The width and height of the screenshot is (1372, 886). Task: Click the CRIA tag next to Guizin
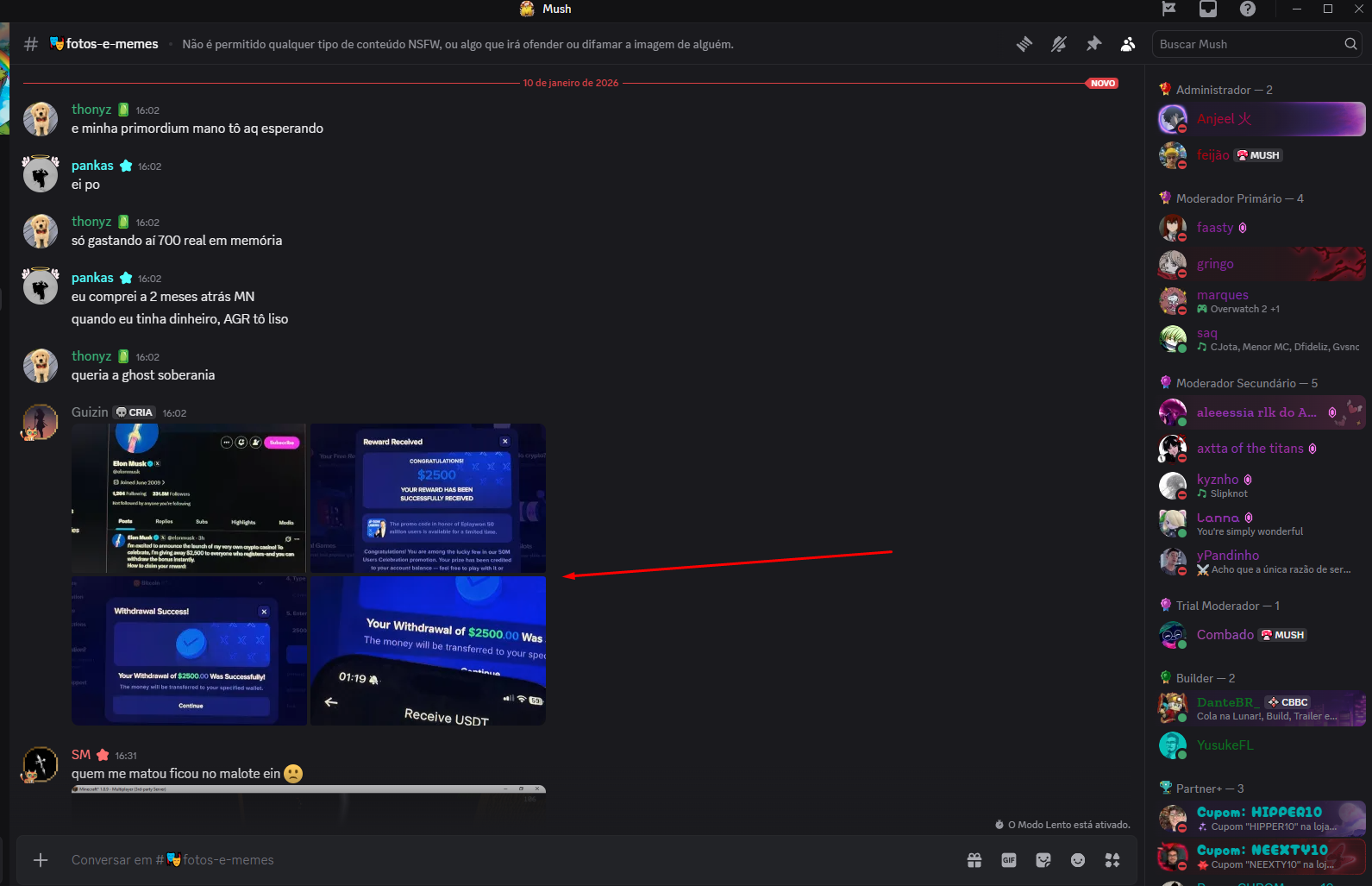pyautogui.click(x=135, y=412)
